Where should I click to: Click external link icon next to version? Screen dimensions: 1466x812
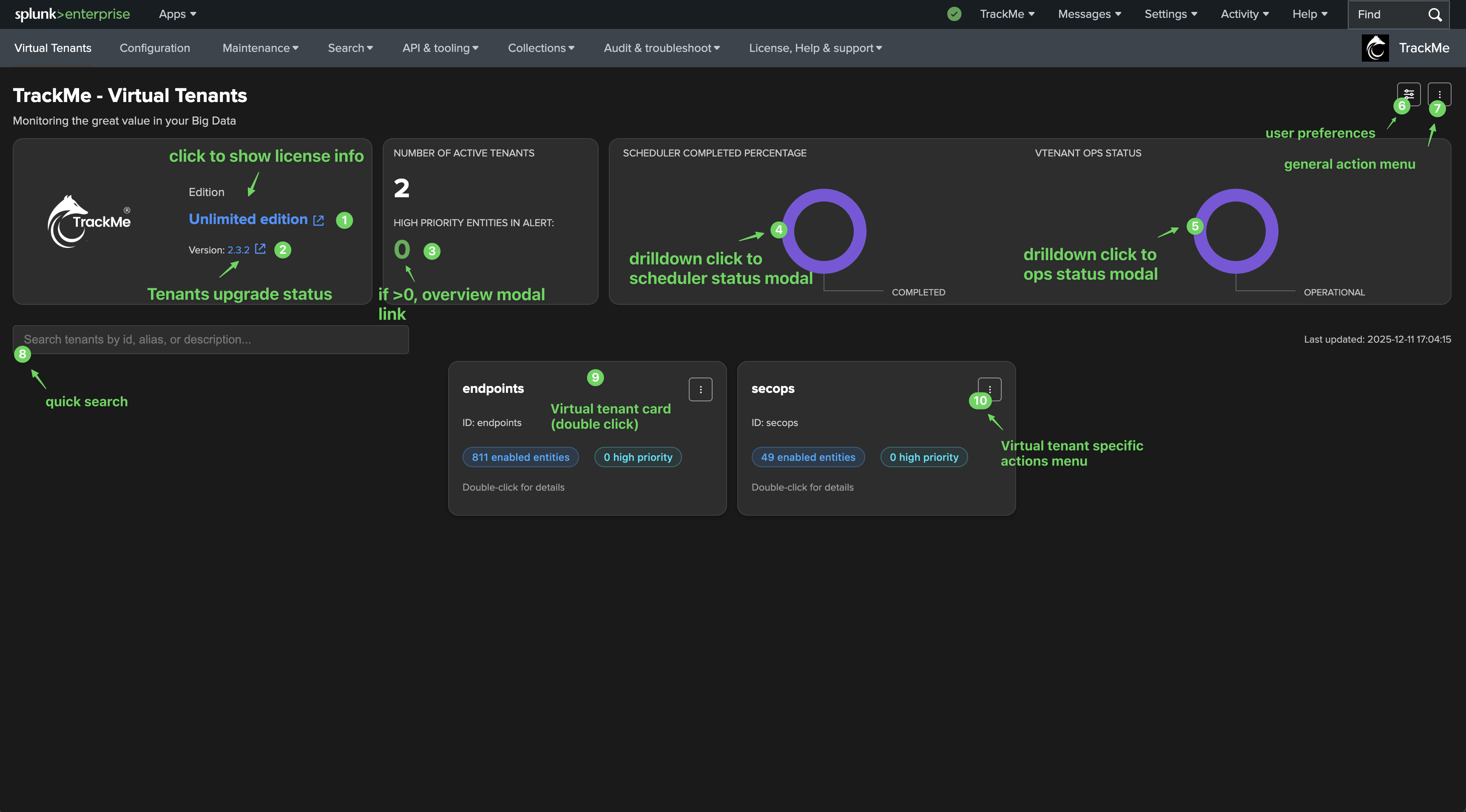tap(260, 249)
